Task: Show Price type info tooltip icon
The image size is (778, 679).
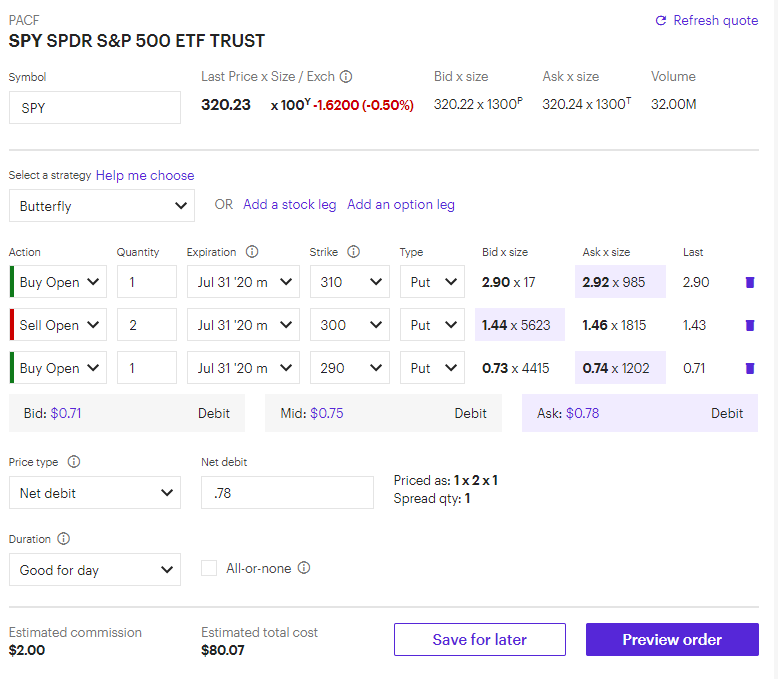Action: (x=74, y=462)
